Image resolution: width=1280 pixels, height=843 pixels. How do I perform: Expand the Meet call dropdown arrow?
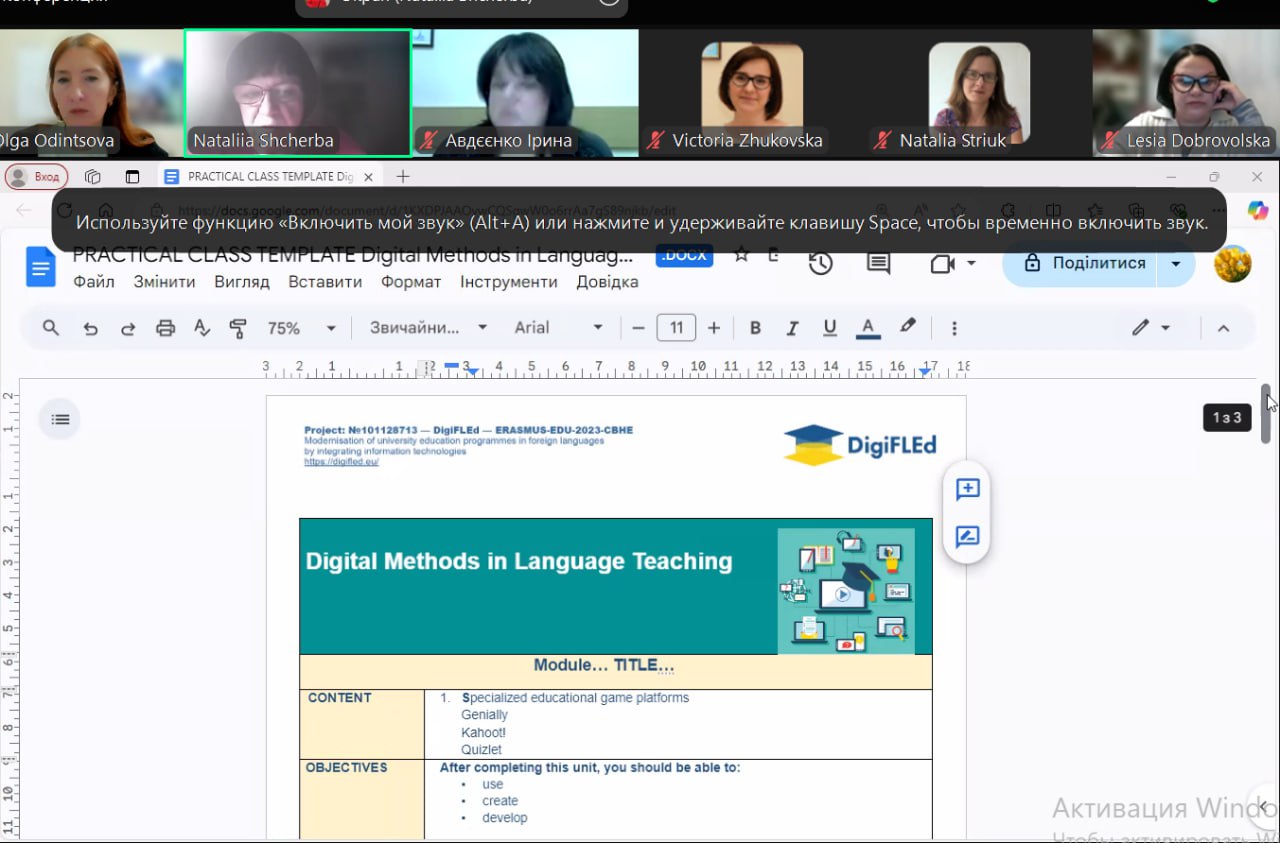(x=971, y=264)
